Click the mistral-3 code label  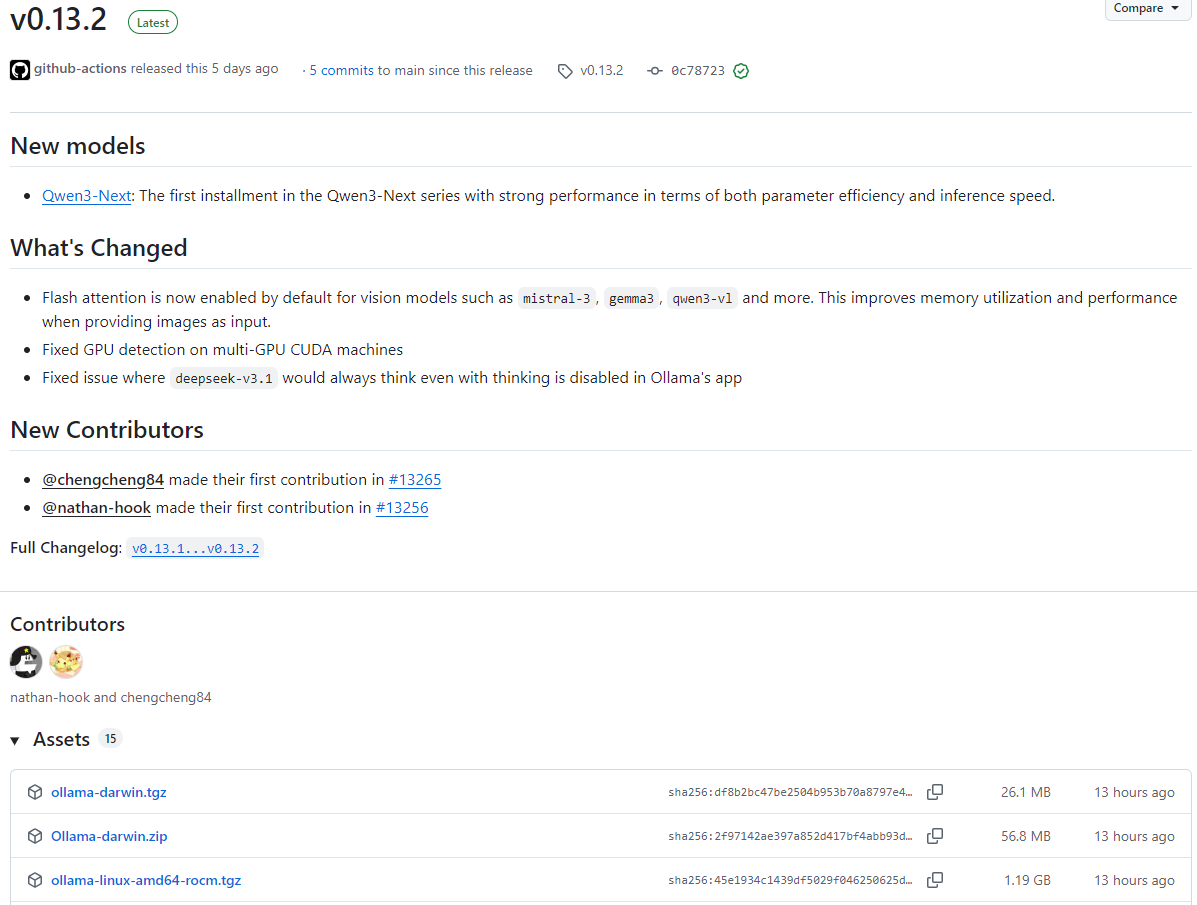(557, 299)
